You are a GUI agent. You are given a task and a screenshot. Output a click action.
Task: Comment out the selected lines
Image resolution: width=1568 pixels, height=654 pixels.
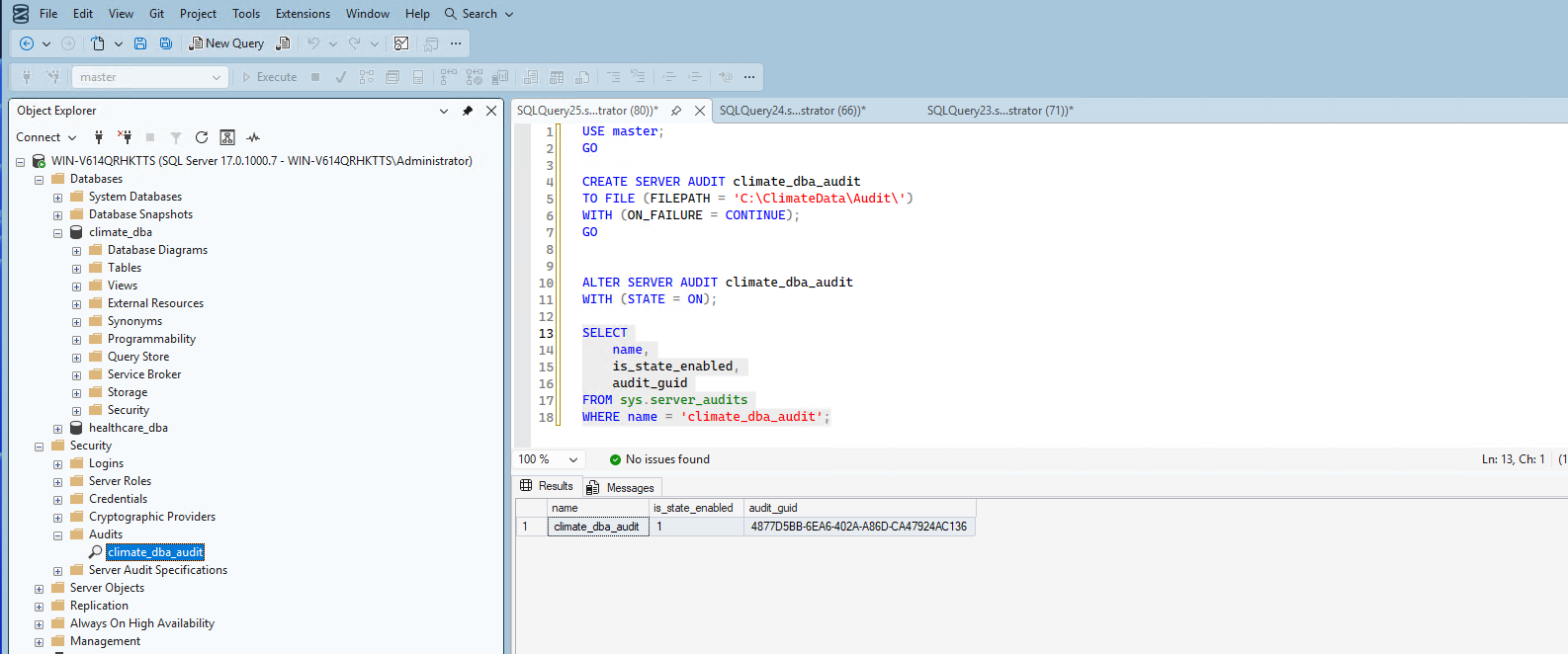(614, 77)
